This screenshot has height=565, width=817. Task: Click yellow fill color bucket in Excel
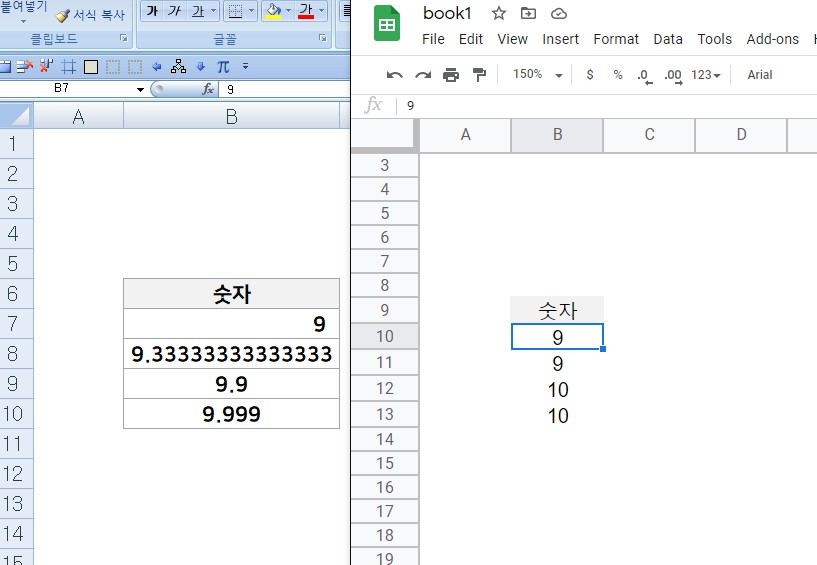pyautogui.click(x=273, y=11)
